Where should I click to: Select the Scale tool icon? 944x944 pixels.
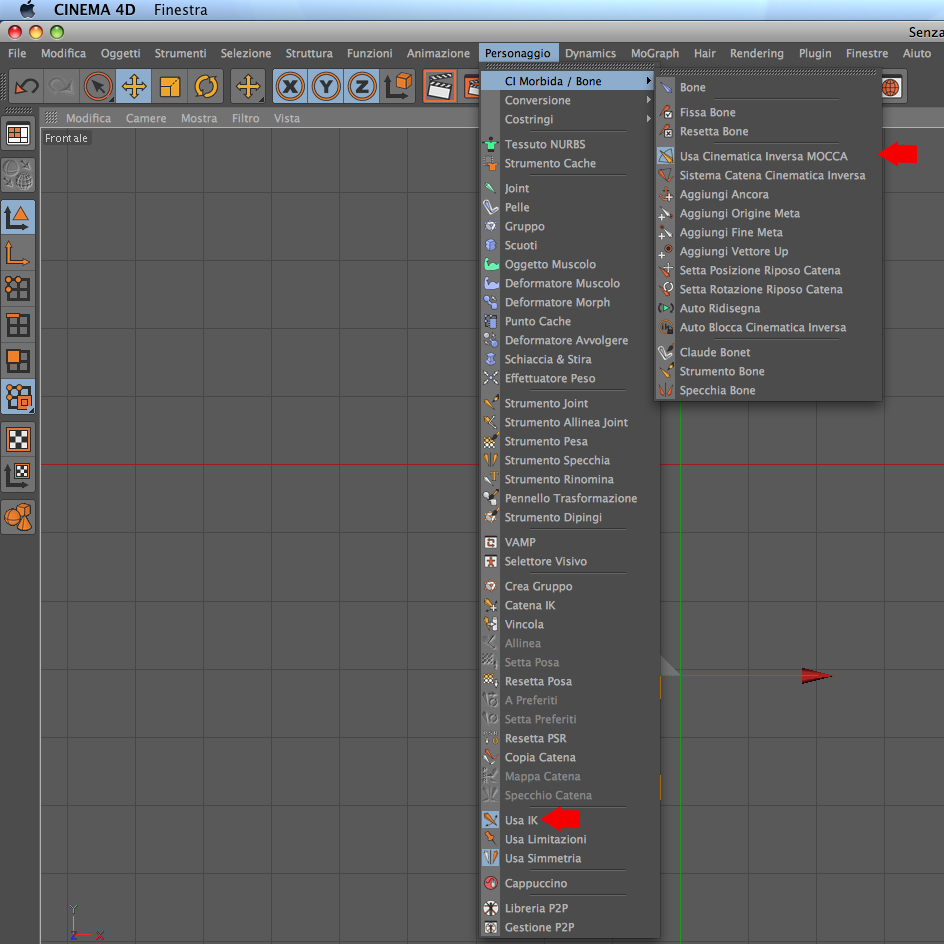170,87
